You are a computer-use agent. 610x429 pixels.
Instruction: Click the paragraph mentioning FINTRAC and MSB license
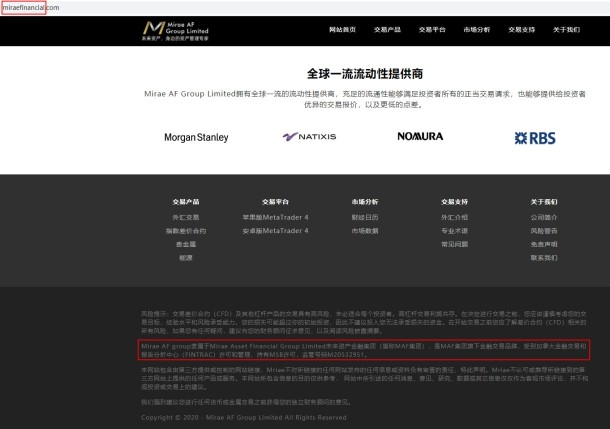364,350
